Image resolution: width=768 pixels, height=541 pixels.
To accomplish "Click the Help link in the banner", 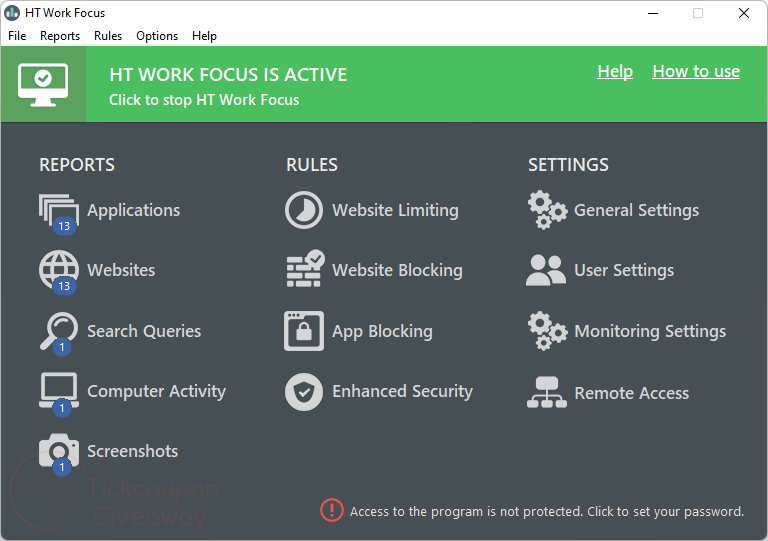I will tap(615, 71).
